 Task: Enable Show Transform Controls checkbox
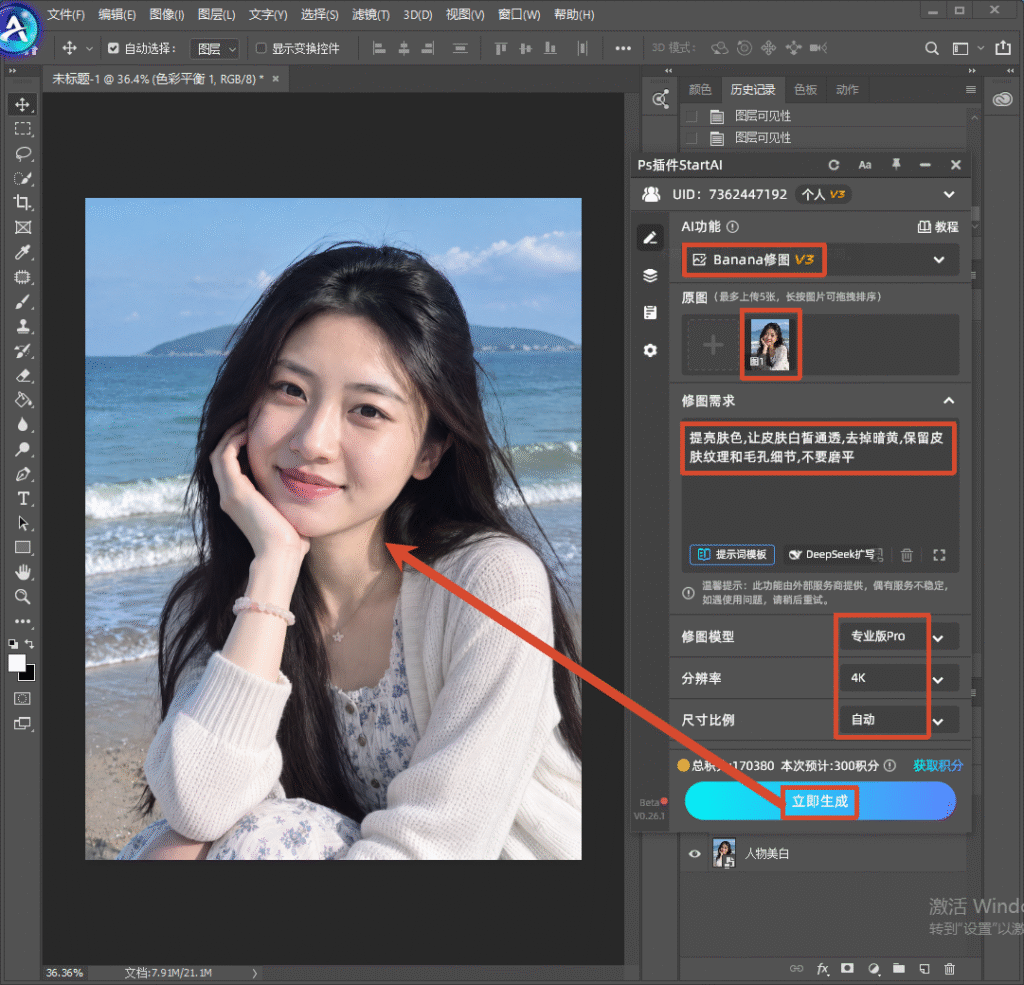point(261,48)
